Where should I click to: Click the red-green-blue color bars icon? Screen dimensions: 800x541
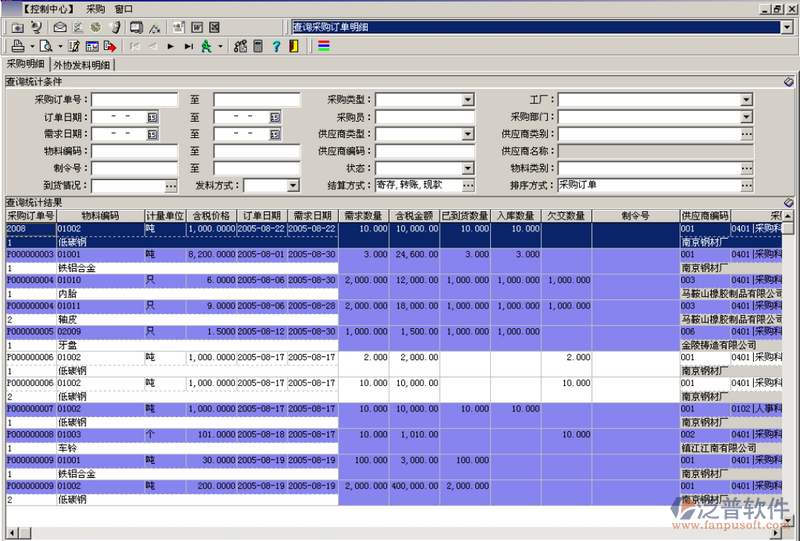coord(324,46)
